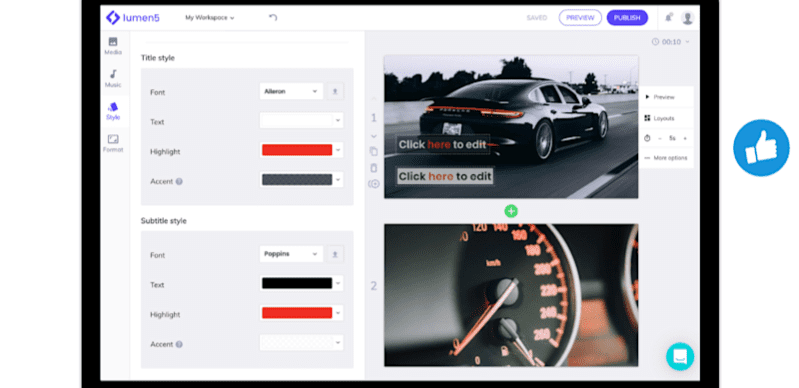The height and width of the screenshot is (388, 799).
Task: Open the My Workspace dropdown
Action: 209,18
